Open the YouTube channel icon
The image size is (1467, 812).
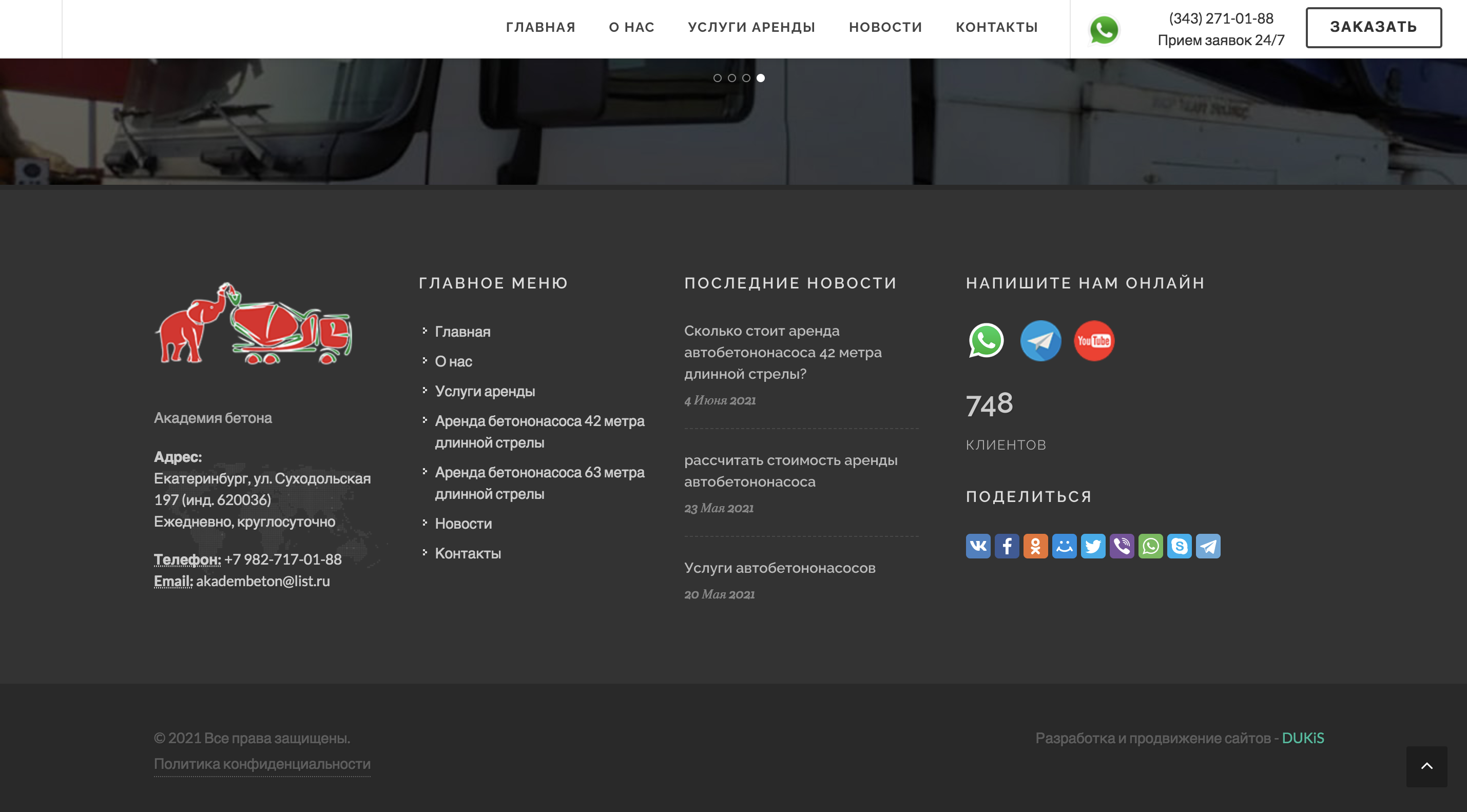pos(1093,340)
